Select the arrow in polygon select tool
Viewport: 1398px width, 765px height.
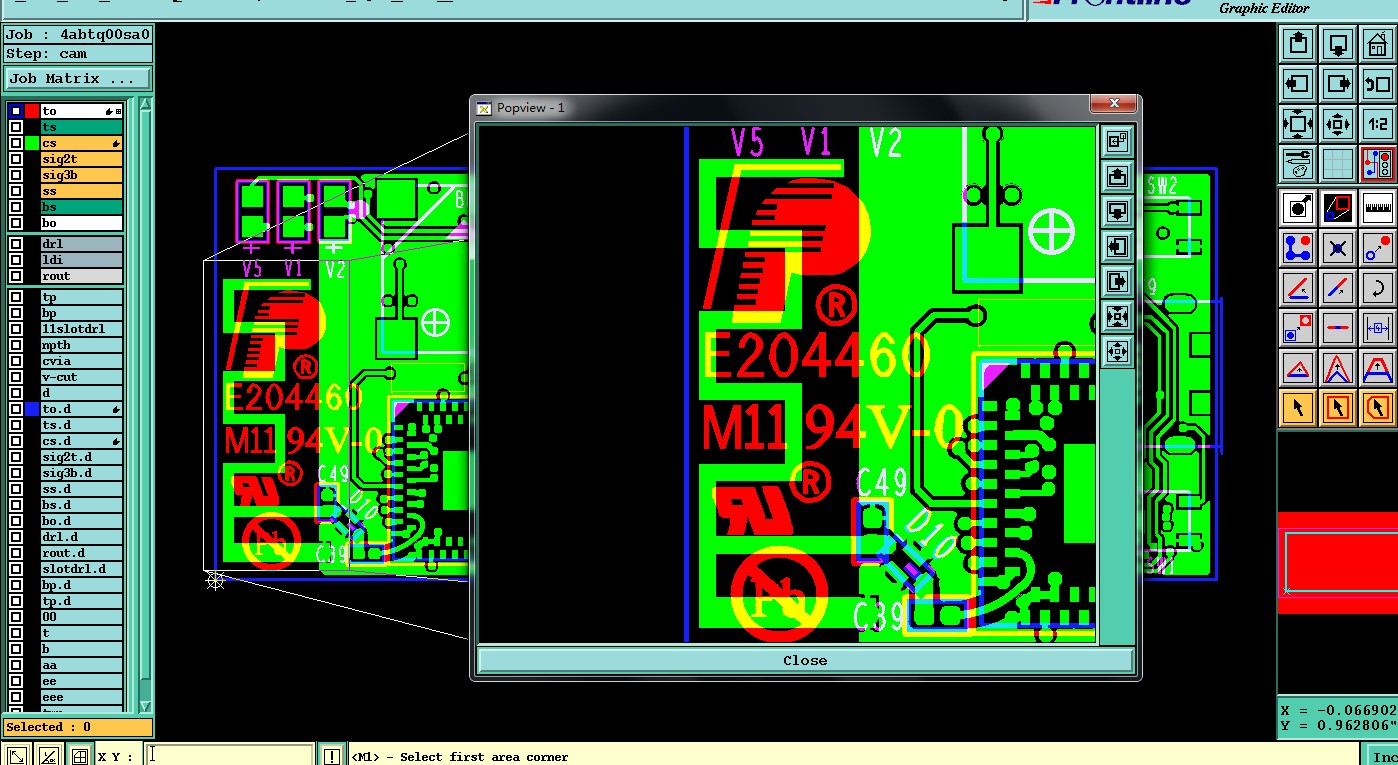tap(1378, 407)
